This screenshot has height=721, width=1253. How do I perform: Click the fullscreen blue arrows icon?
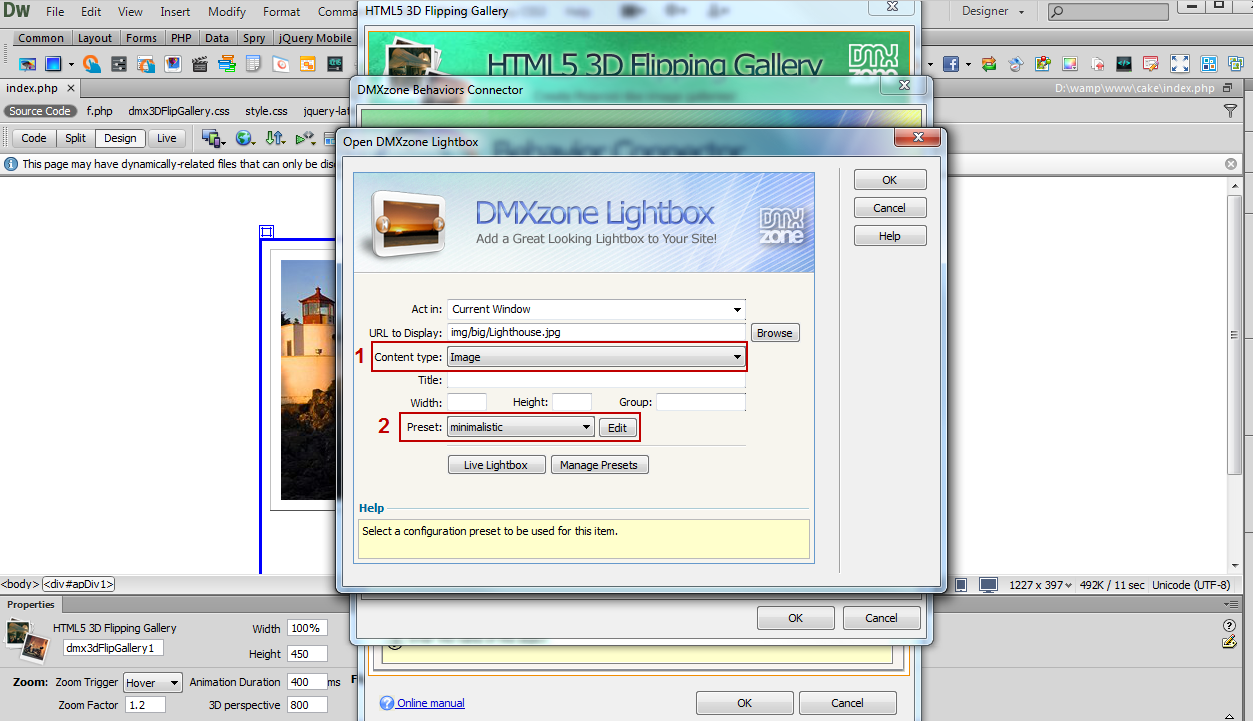tap(1180, 63)
